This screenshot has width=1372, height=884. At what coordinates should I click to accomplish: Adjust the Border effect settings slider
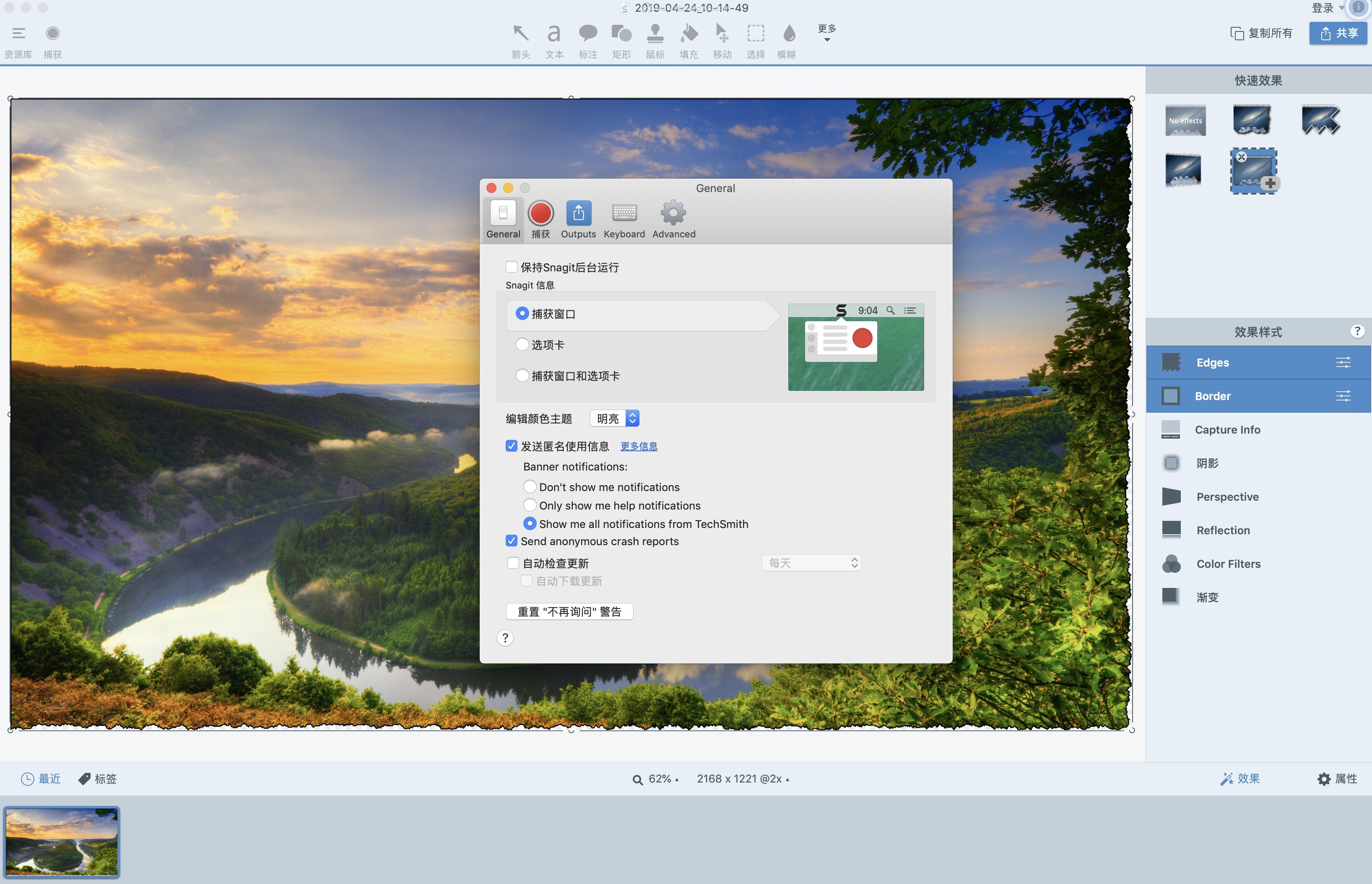1343,395
